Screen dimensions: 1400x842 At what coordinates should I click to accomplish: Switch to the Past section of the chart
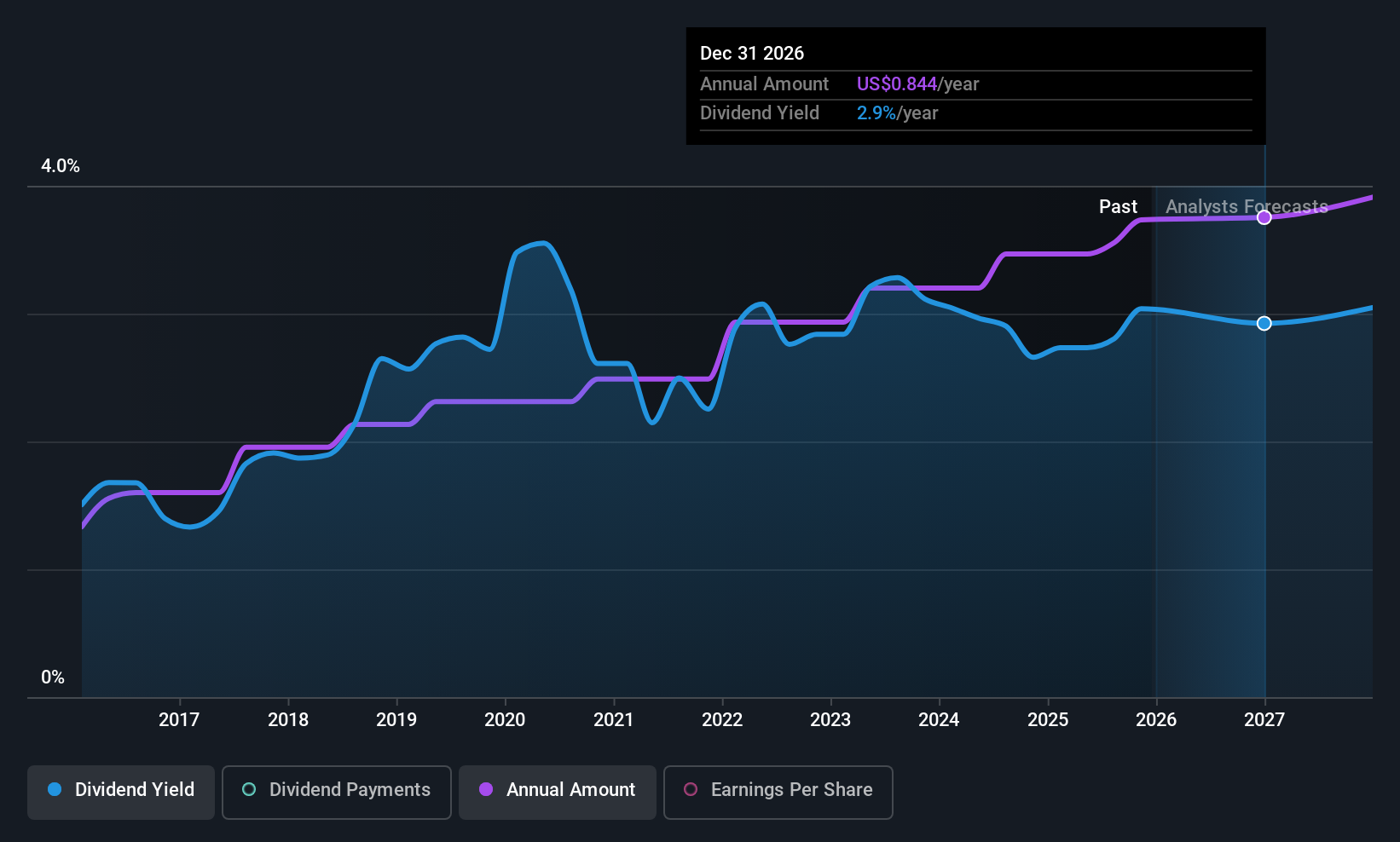(1118, 206)
